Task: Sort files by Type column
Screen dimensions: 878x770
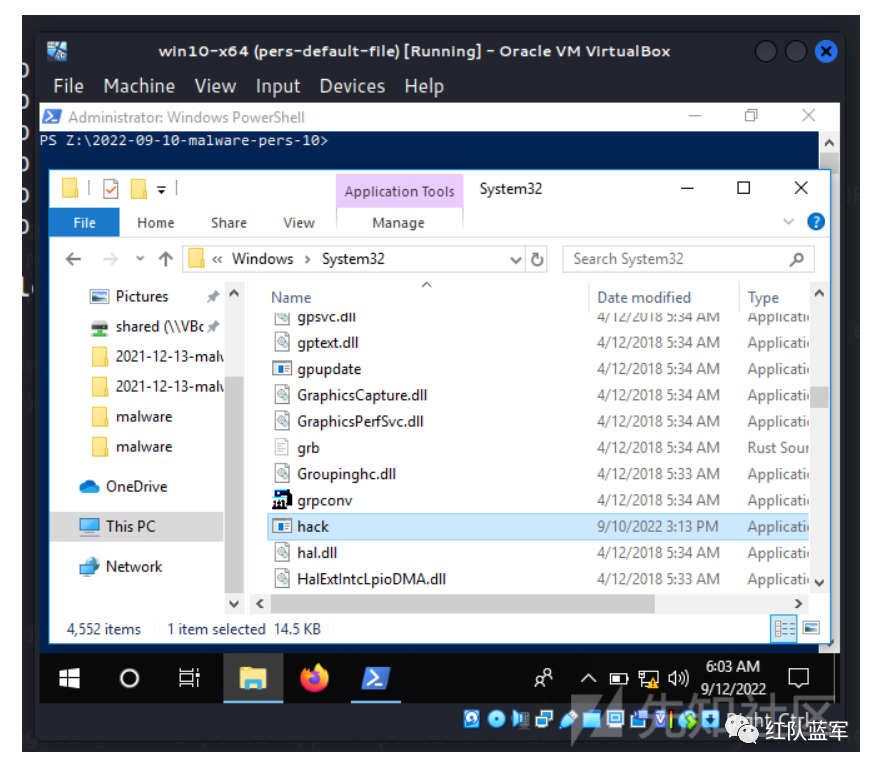Action: 763,297
